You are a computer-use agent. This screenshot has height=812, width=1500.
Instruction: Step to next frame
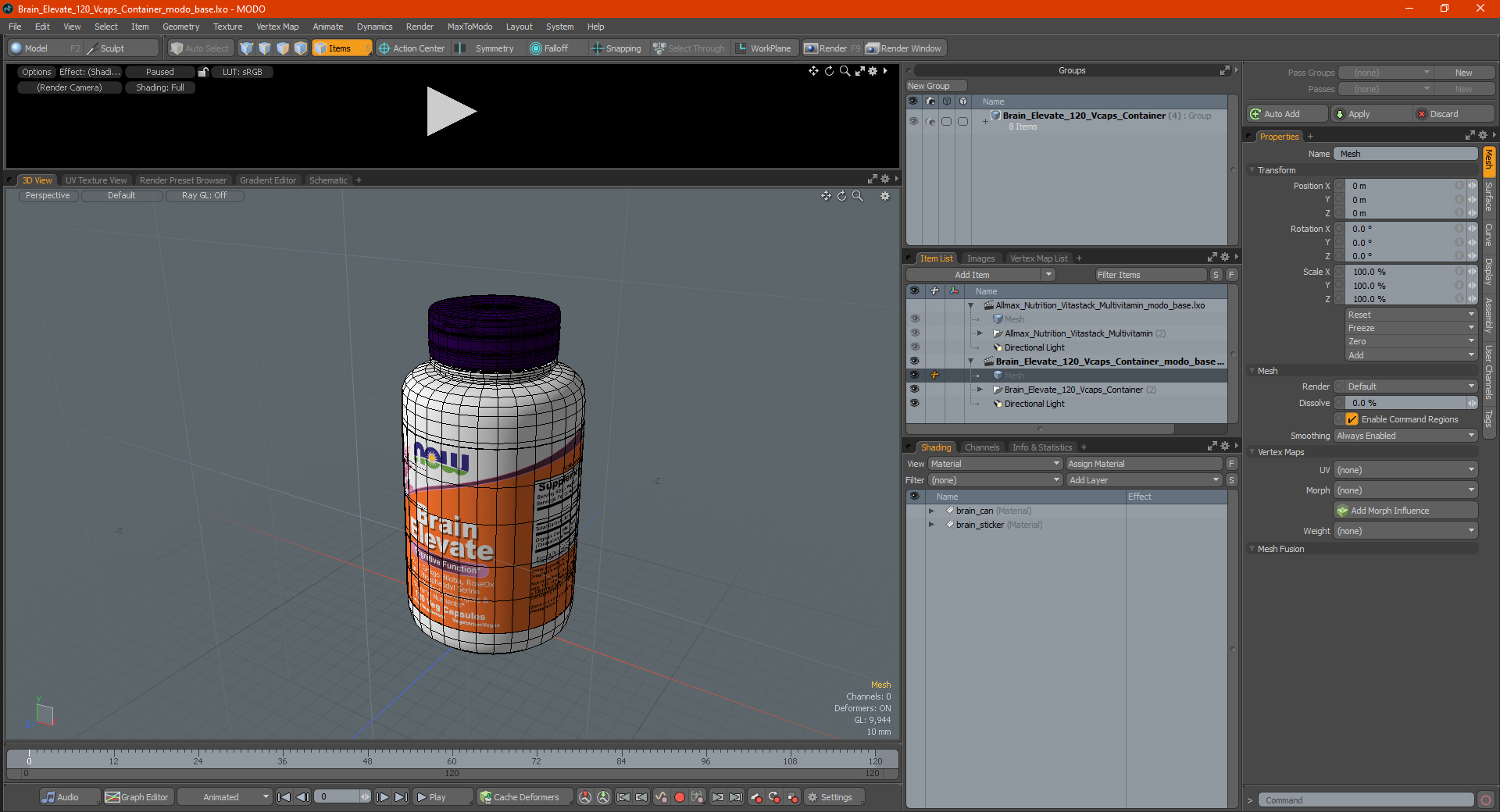click(382, 797)
